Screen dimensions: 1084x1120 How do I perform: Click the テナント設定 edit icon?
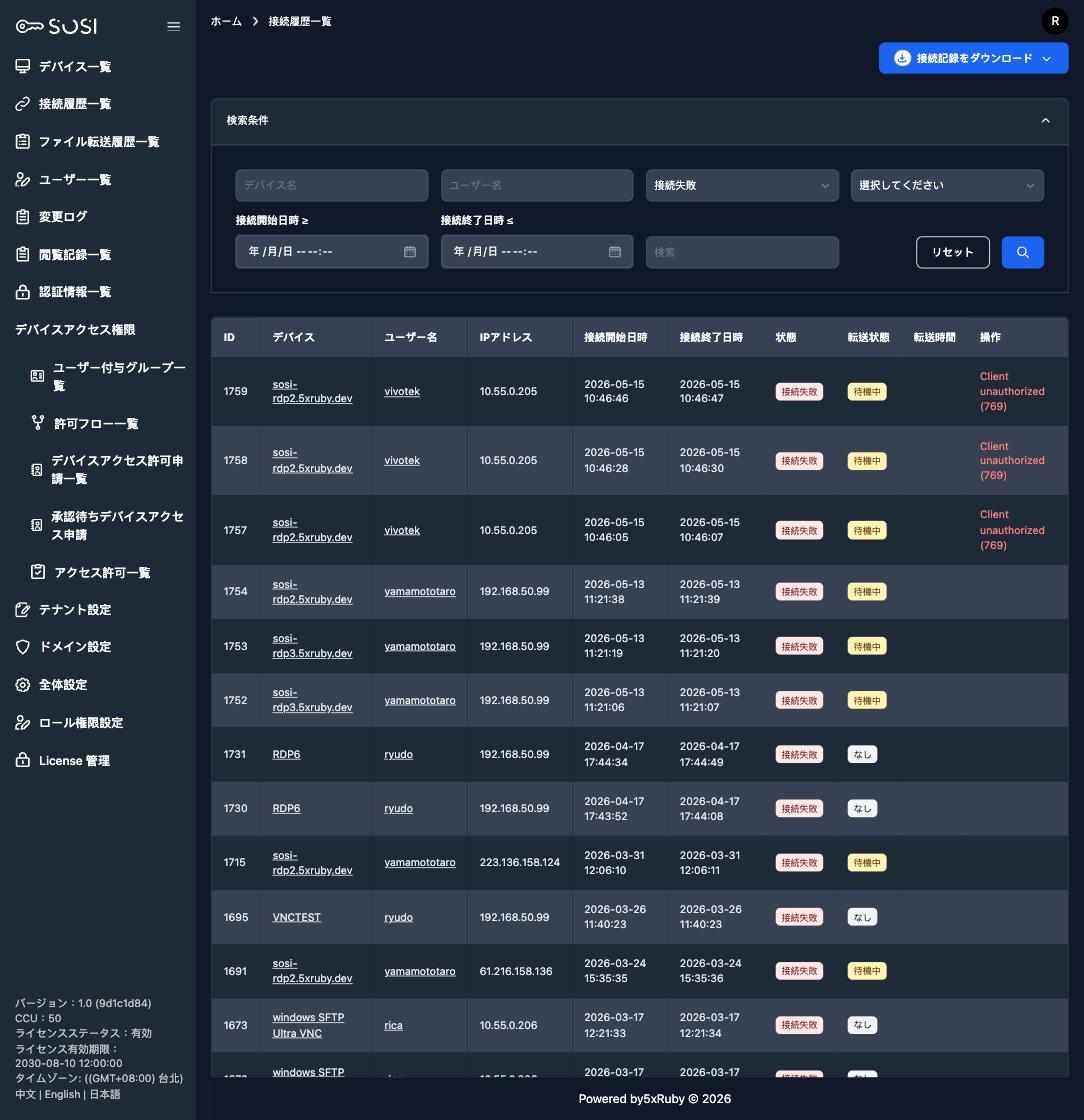coord(23,609)
